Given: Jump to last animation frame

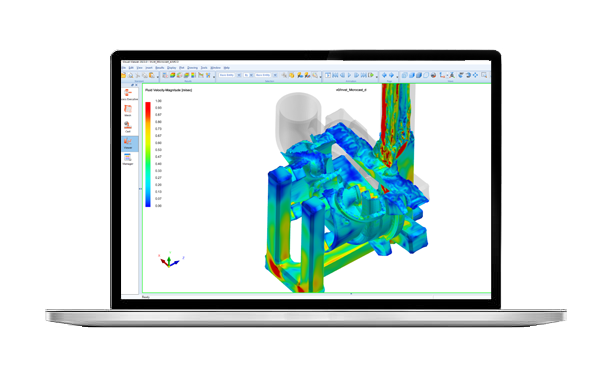Looking at the screenshot, I should tap(363, 75).
